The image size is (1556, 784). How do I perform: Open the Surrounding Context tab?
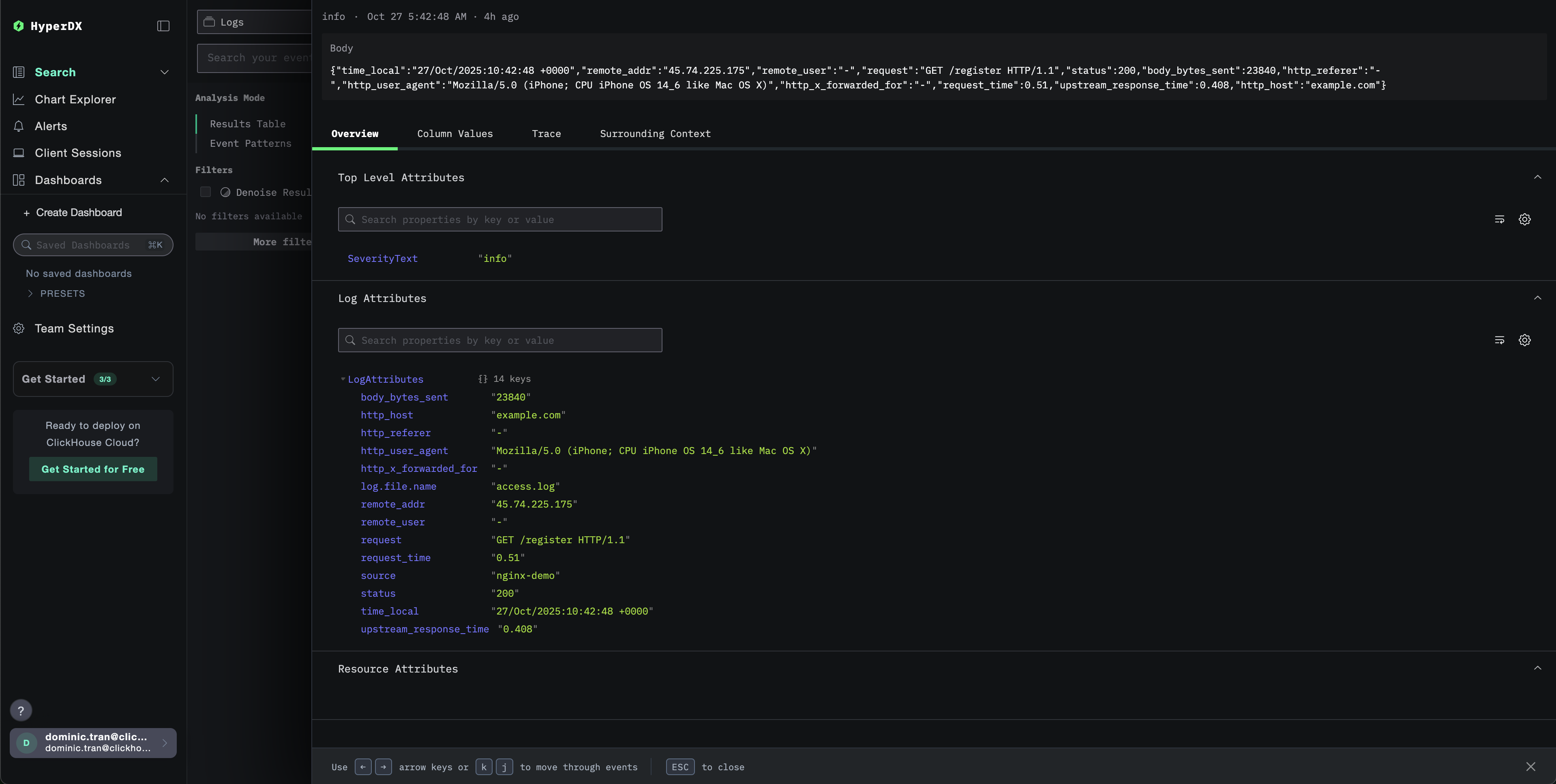[655, 134]
